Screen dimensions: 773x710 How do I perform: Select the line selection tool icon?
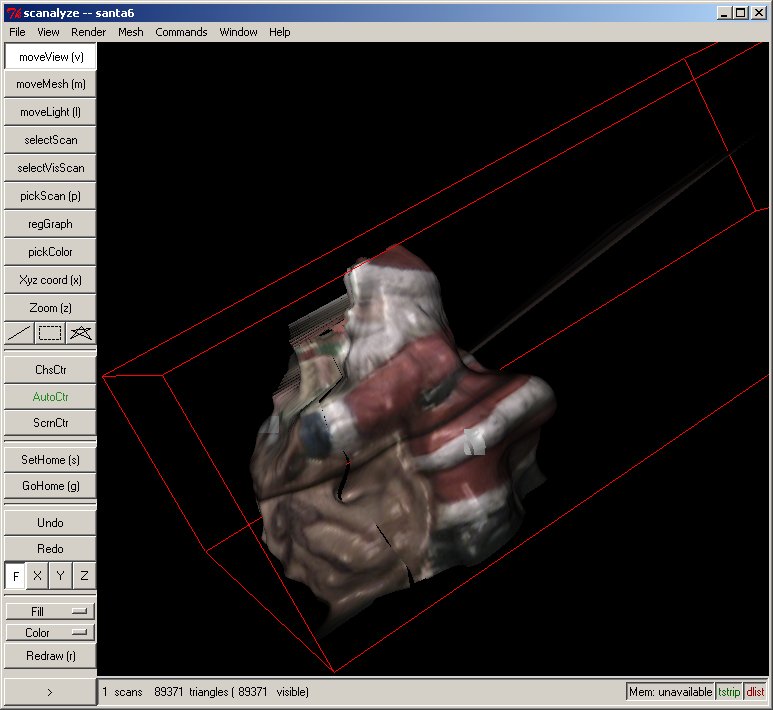click(19, 333)
